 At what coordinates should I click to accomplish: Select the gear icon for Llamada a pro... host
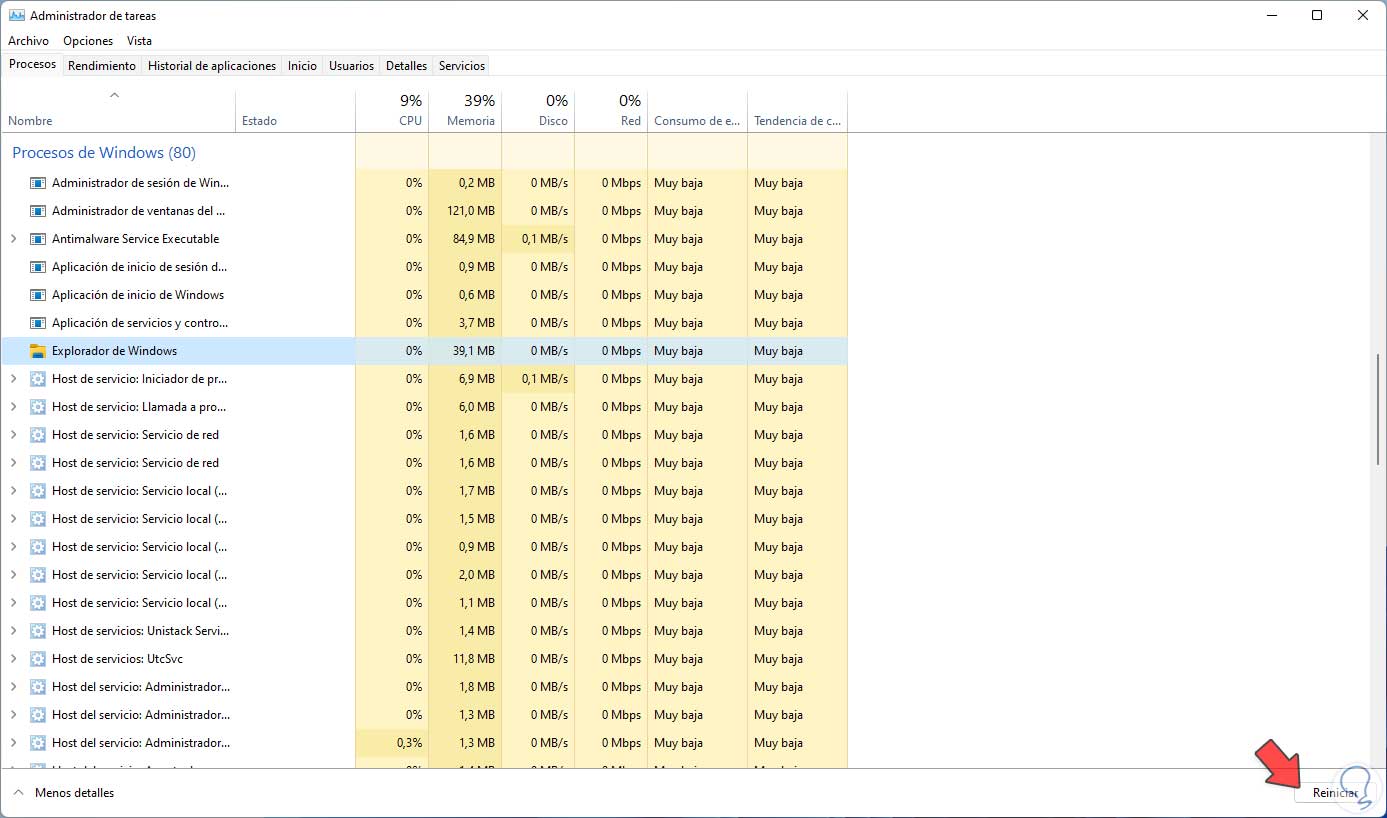click(x=38, y=407)
